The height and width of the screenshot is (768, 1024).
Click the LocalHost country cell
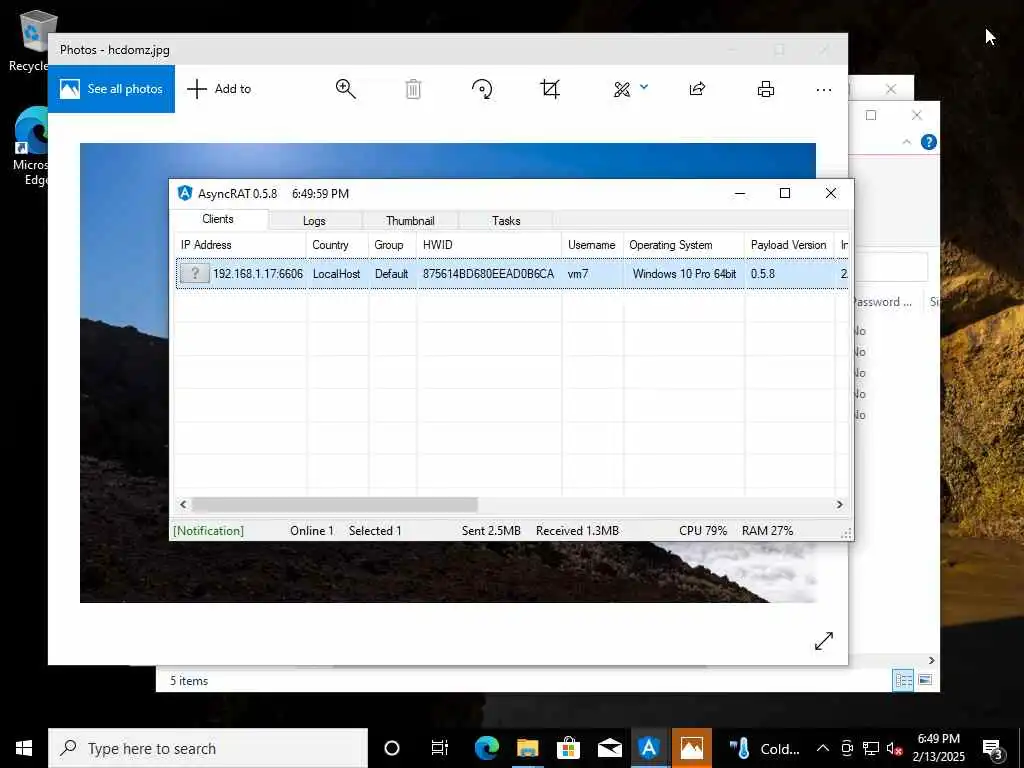pyautogui.click(x=336, y=274)
